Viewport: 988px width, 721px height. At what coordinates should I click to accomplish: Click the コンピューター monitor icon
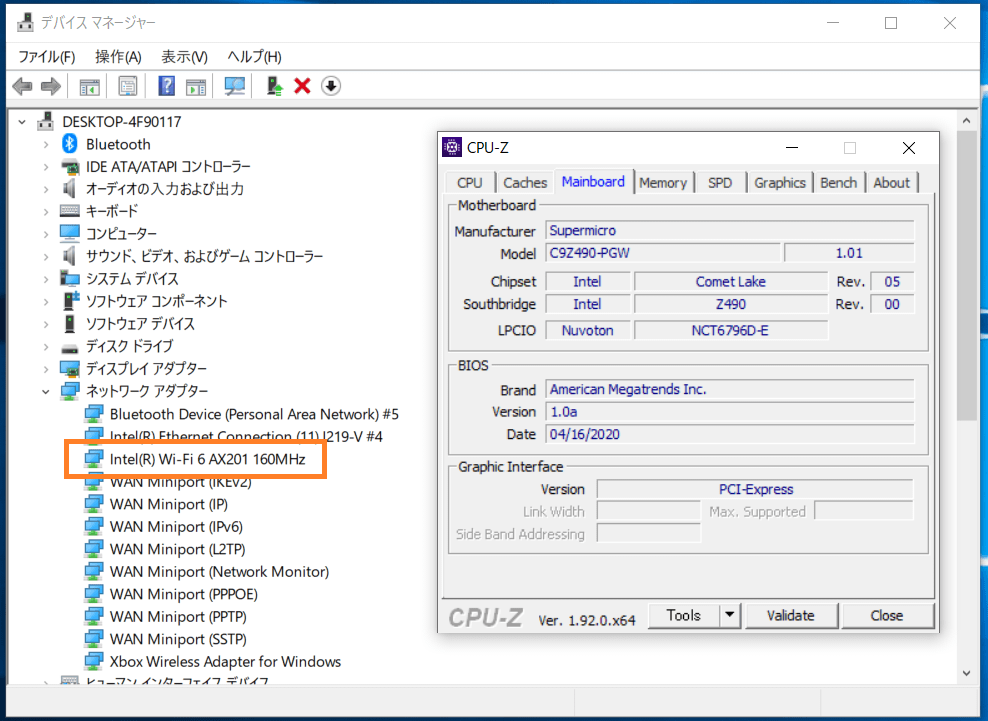[x=69, y=233]
